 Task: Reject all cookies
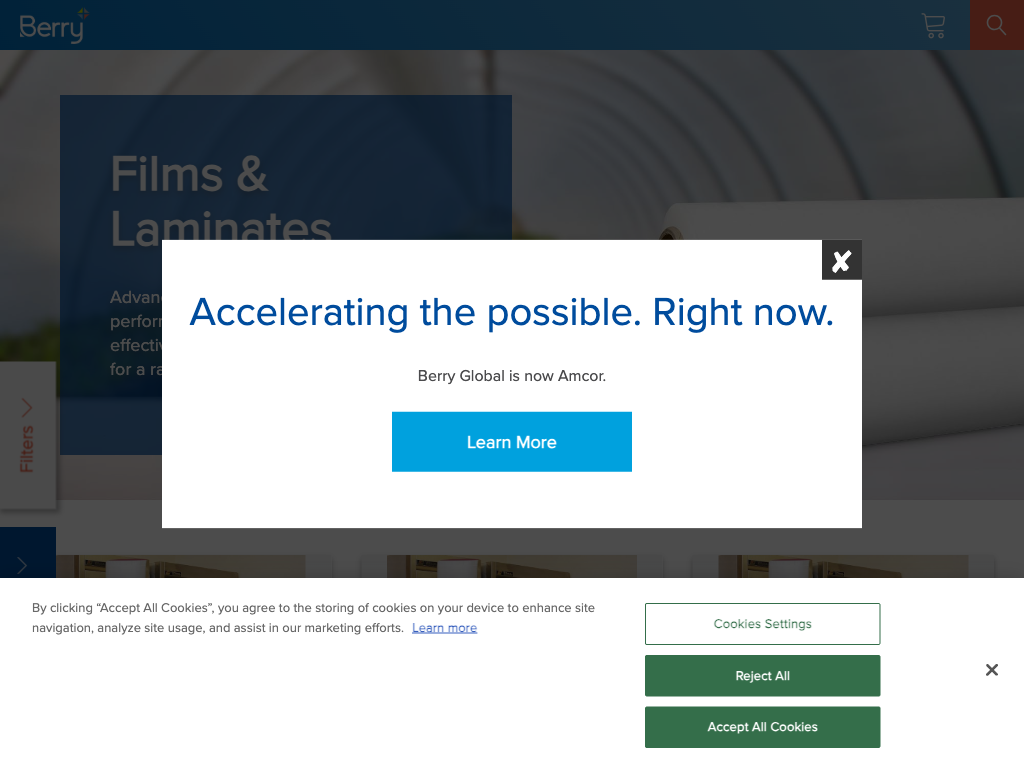[x=762, y=676]
